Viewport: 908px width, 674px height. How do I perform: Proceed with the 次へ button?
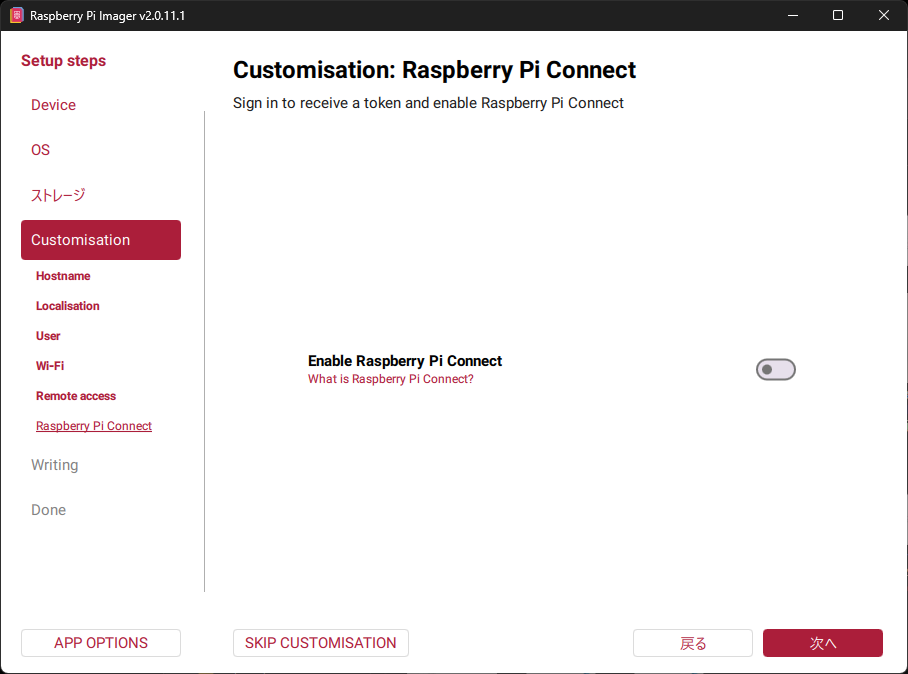tap(823, 643)
